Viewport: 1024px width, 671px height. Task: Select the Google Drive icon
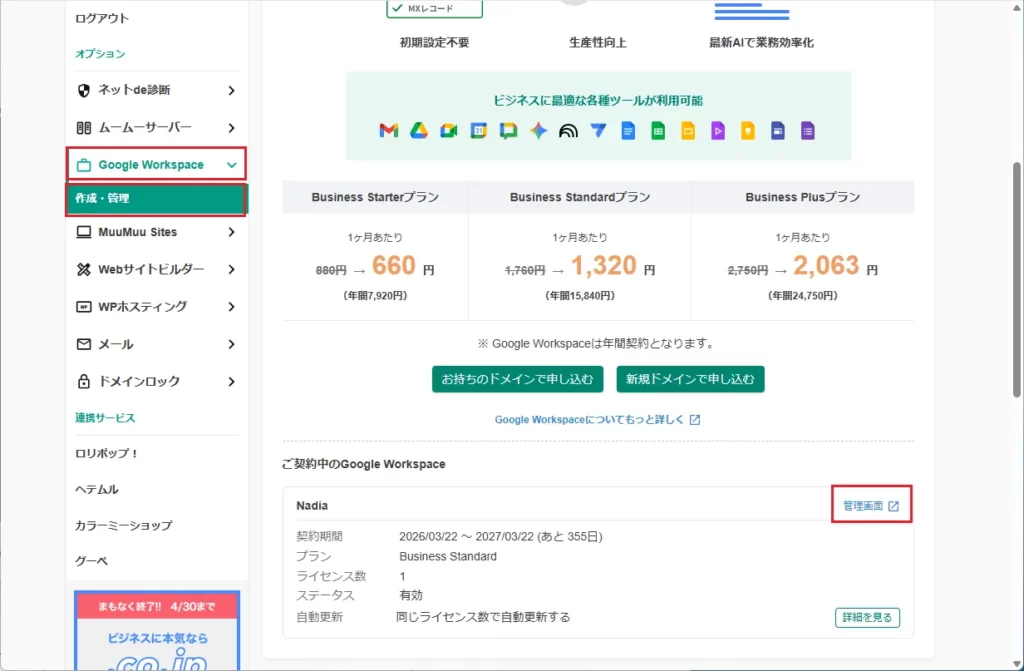tap(421, 129)
